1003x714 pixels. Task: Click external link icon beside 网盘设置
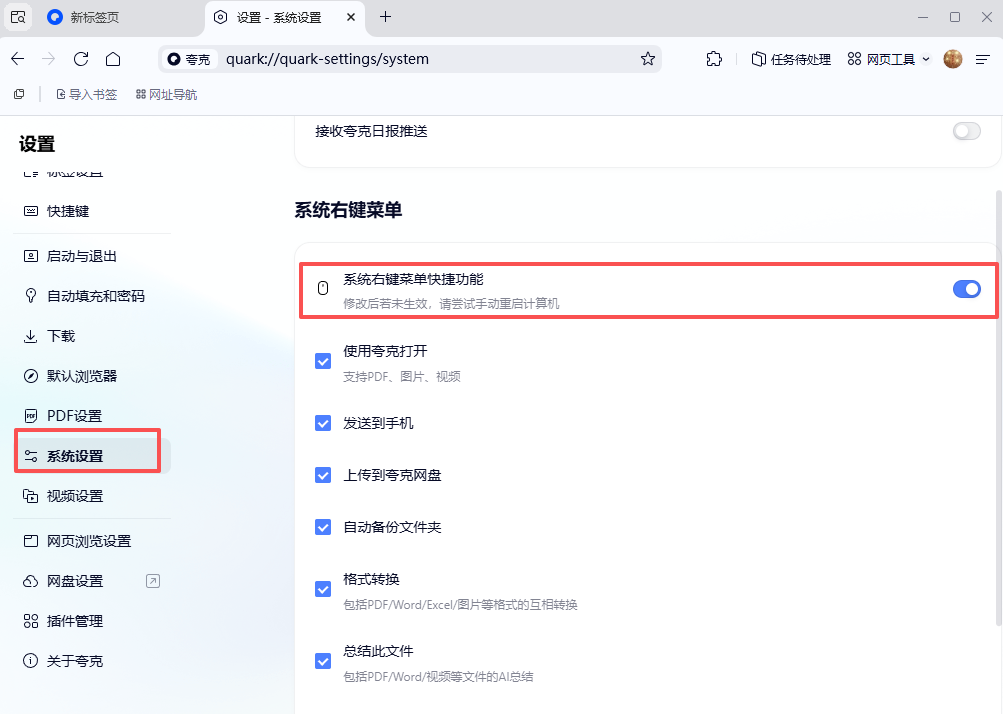tap(153, 581)
